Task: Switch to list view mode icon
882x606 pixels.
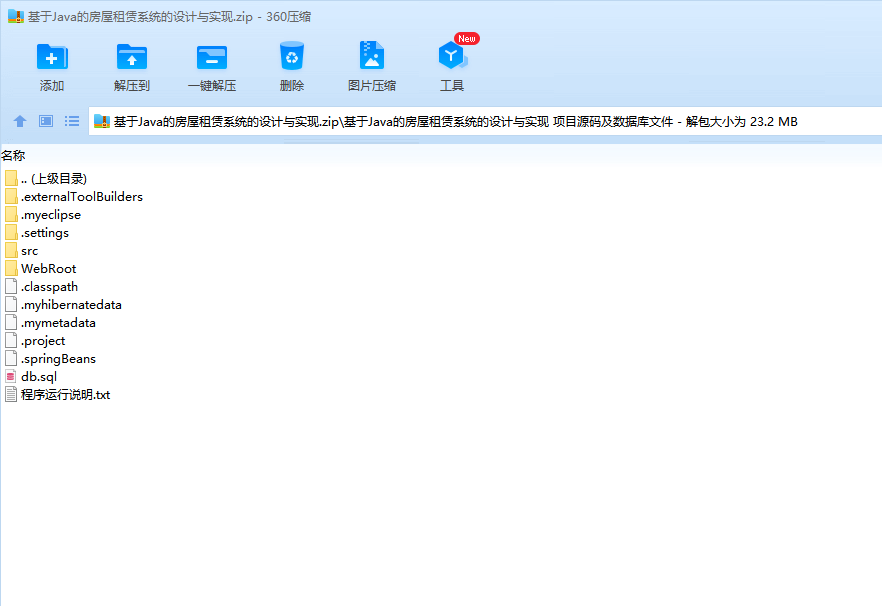Action: [x=71, y=121]
